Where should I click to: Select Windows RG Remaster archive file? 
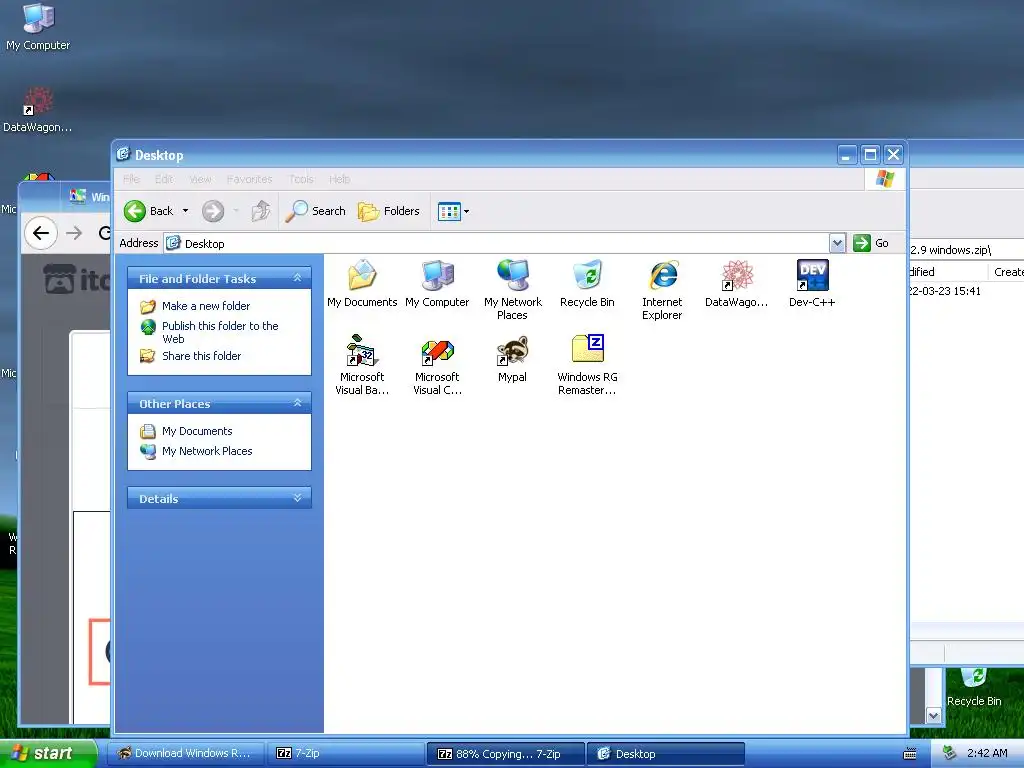pos(587,364)
